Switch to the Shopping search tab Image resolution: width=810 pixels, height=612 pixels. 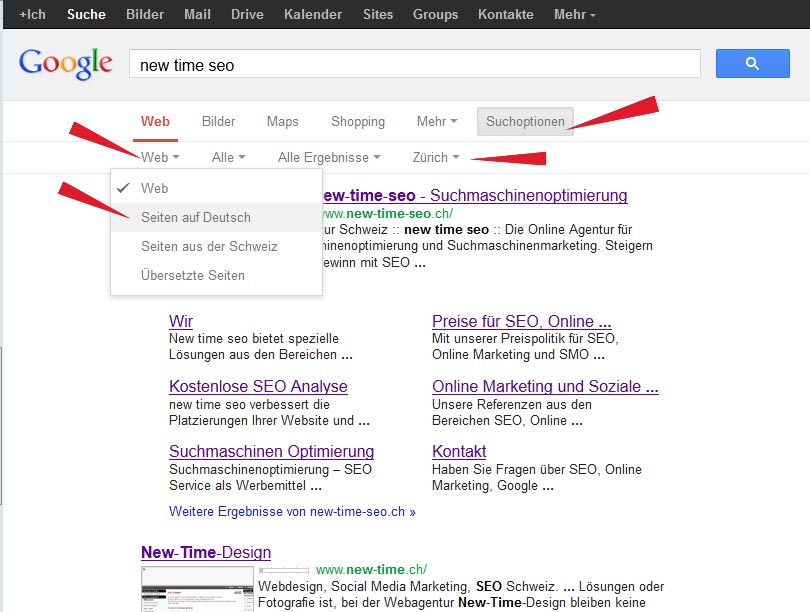coord(358,122)
